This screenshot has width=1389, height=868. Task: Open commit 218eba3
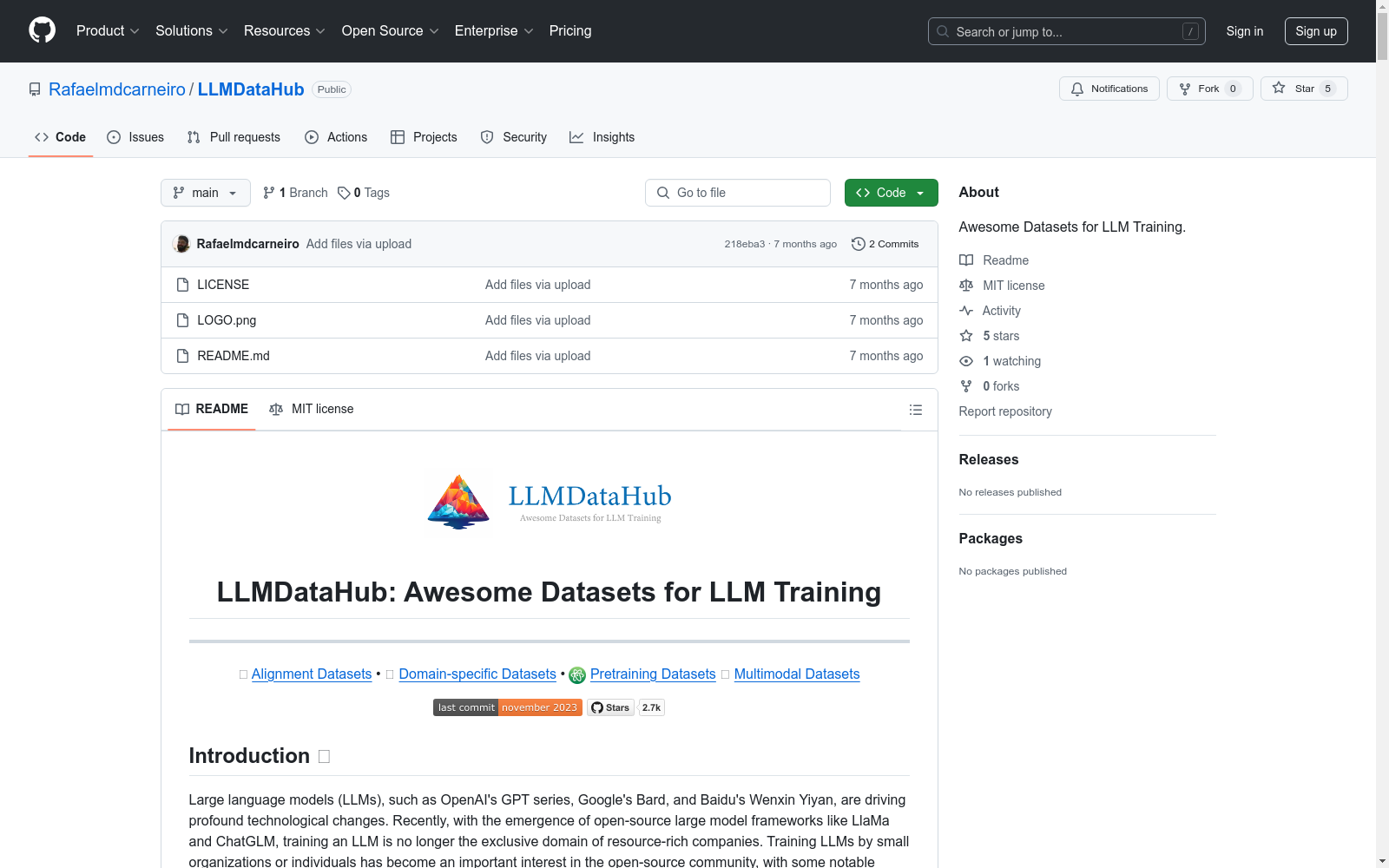click(745, 244)
